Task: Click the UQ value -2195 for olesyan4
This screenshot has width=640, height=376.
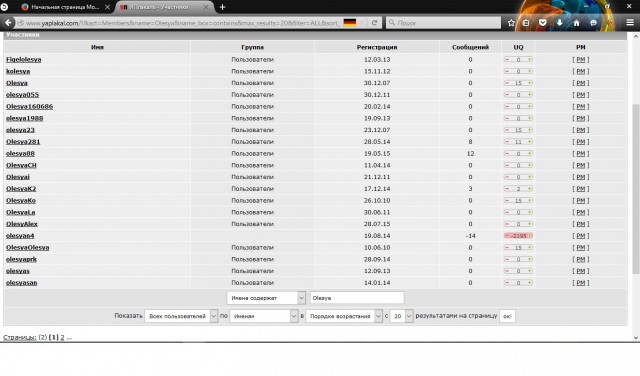Action: coord(519,236)
